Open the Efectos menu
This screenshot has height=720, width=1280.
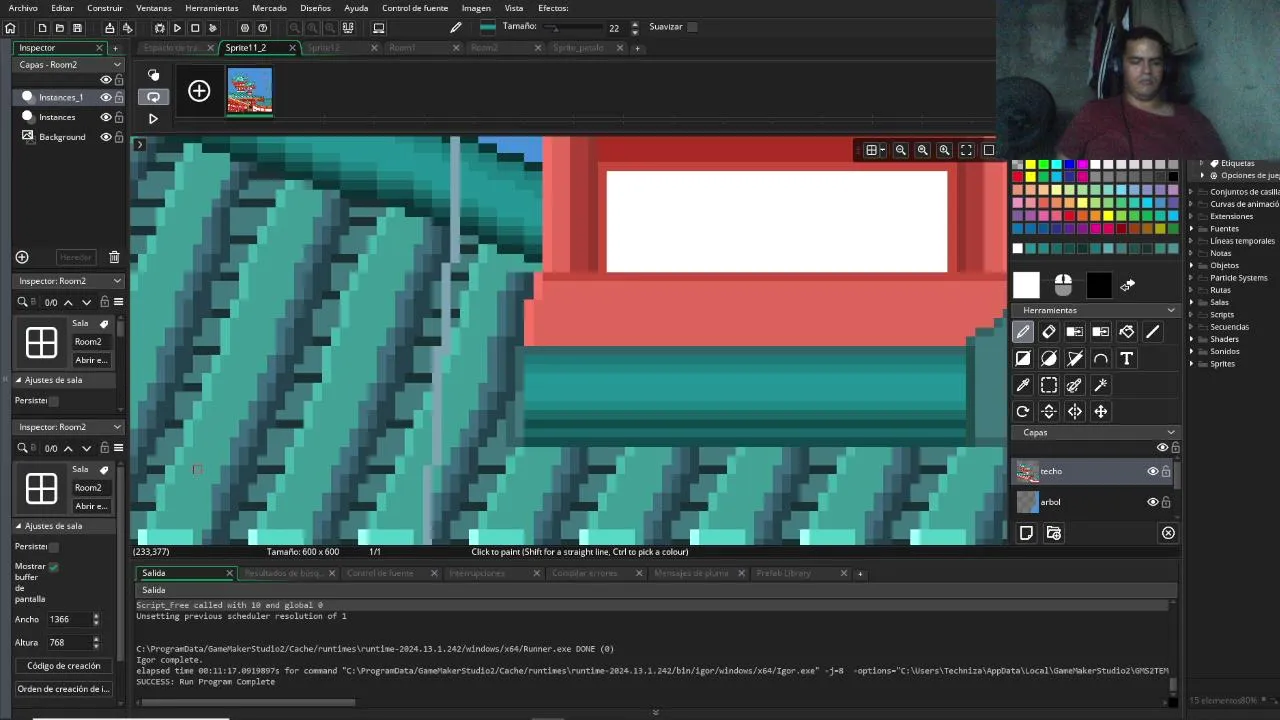[553, 8]
